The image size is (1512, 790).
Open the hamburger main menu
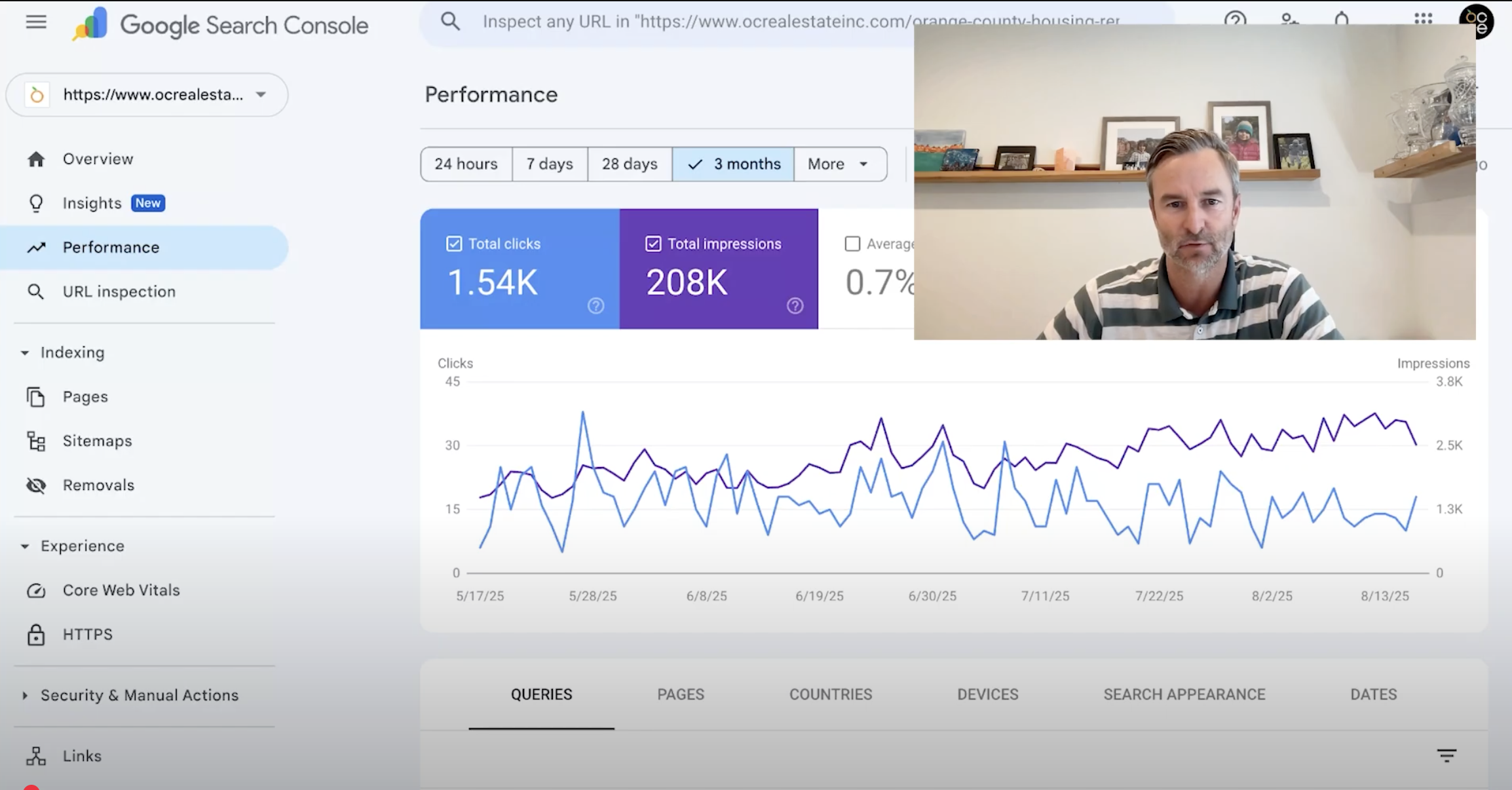tap(36, 22)
